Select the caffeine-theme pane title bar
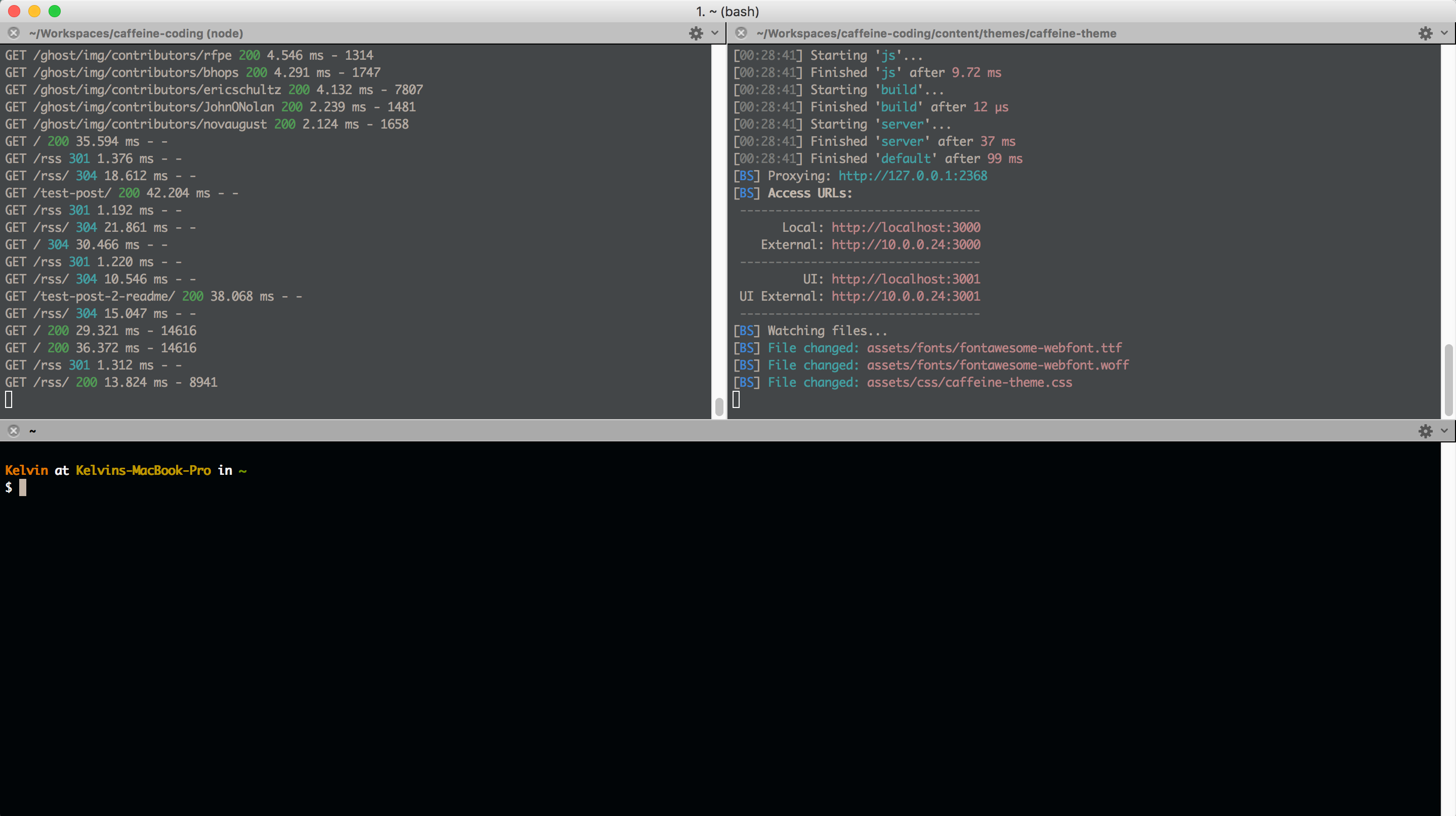 (x=936, y=33)
